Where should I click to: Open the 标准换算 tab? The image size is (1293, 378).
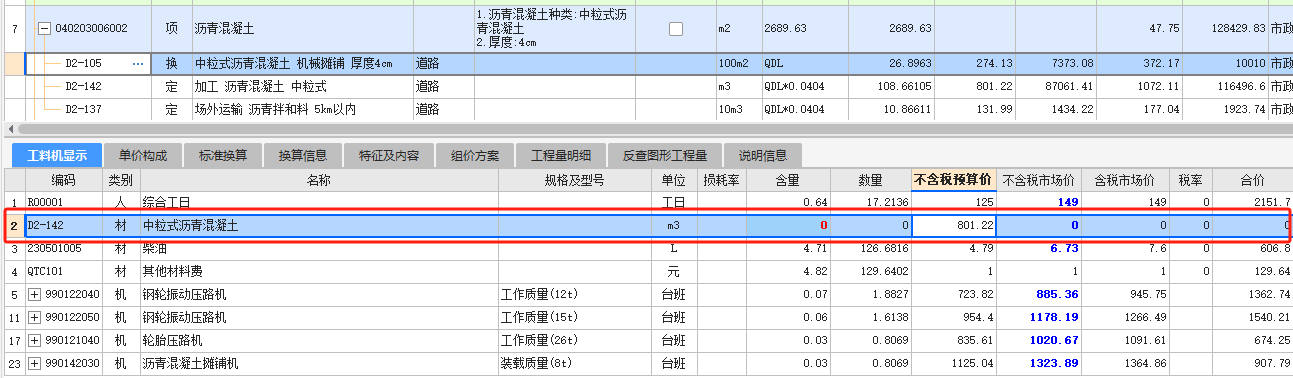pyautogui.click(x=223, y=156)
